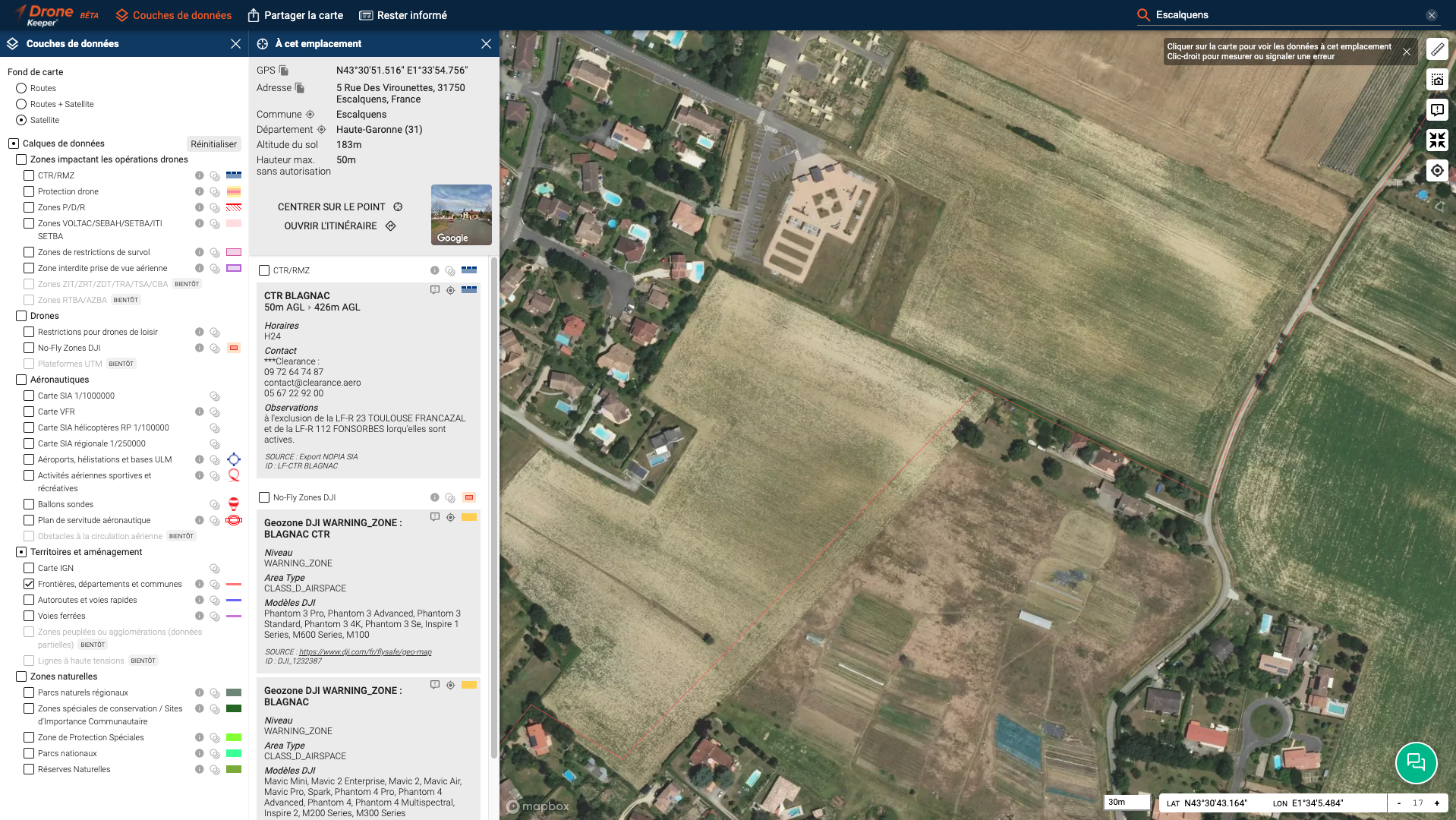Image resolution: width=1456 pixels, height=820 pixels.
Task: Zoom out with minus button
Action: coord(1399,803)
